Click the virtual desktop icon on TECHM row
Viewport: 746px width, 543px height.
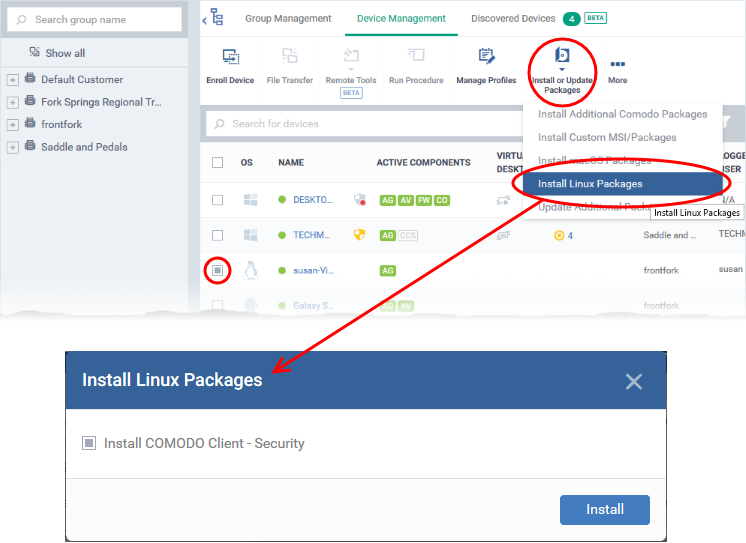click(x=503, y=235)
